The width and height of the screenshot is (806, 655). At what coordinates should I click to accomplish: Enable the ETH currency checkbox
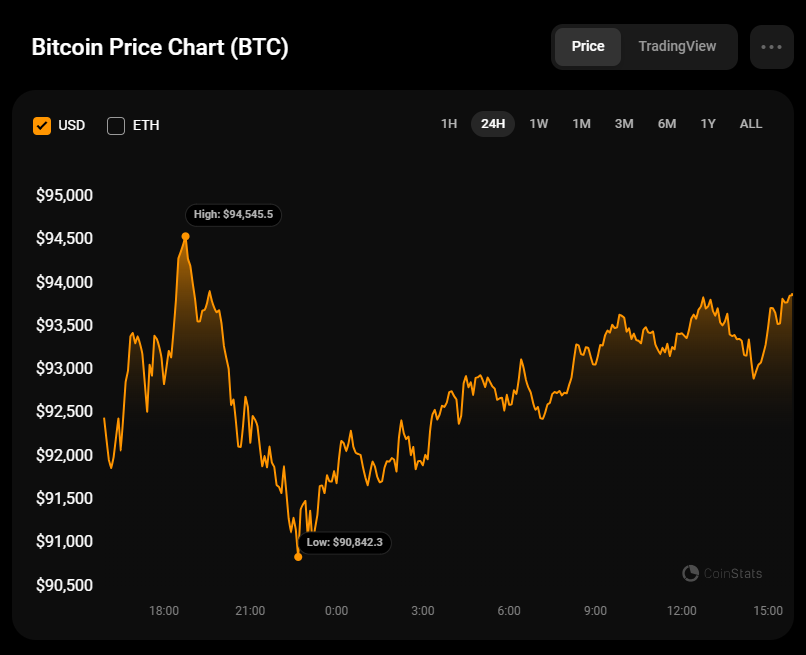[x=116, y=125]
